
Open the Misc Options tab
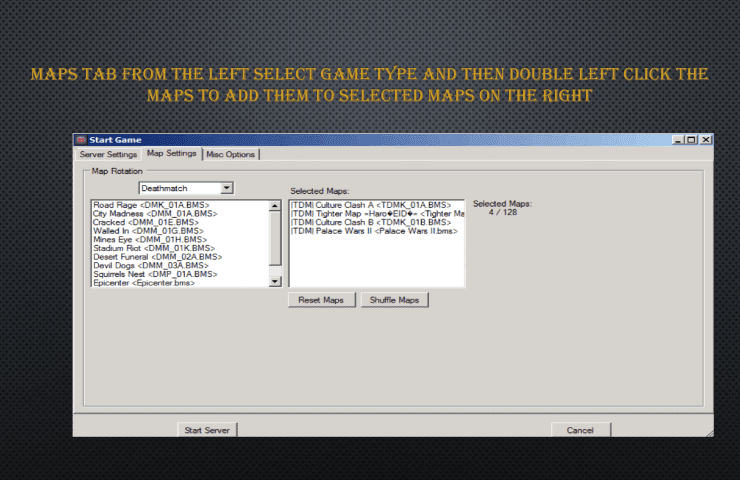coord(230,154)
